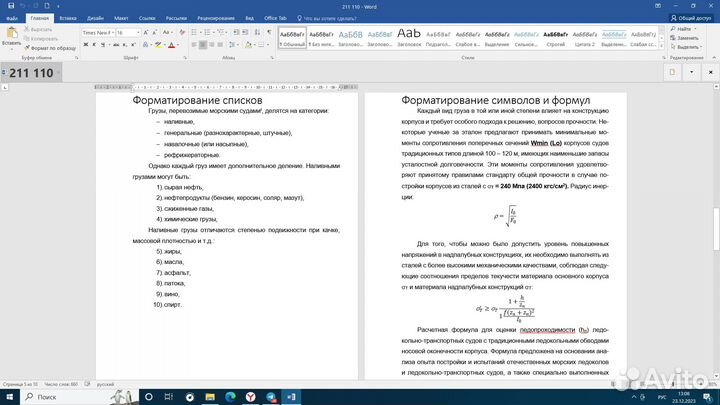Open highlight color dropdown arrow
Image resolution: width=720 pixels, height=405 pixels.
pos(164,45)
